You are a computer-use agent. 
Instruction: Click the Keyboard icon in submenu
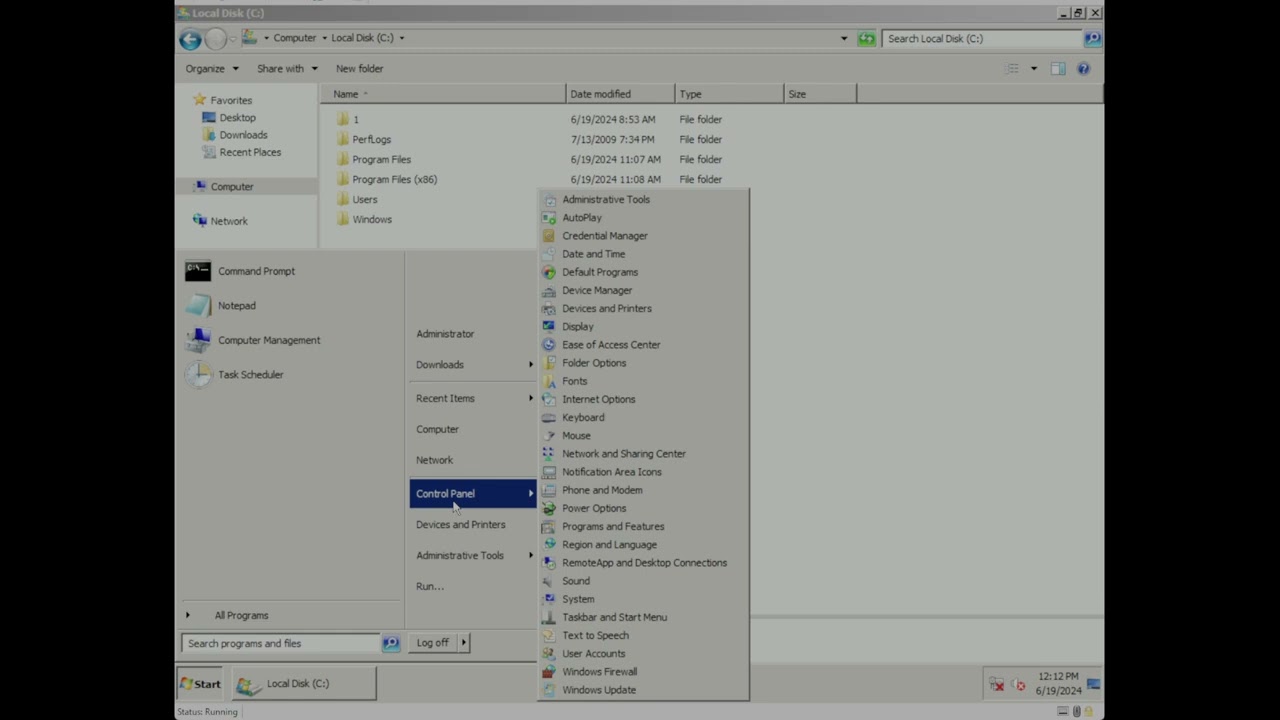(549, 417)
